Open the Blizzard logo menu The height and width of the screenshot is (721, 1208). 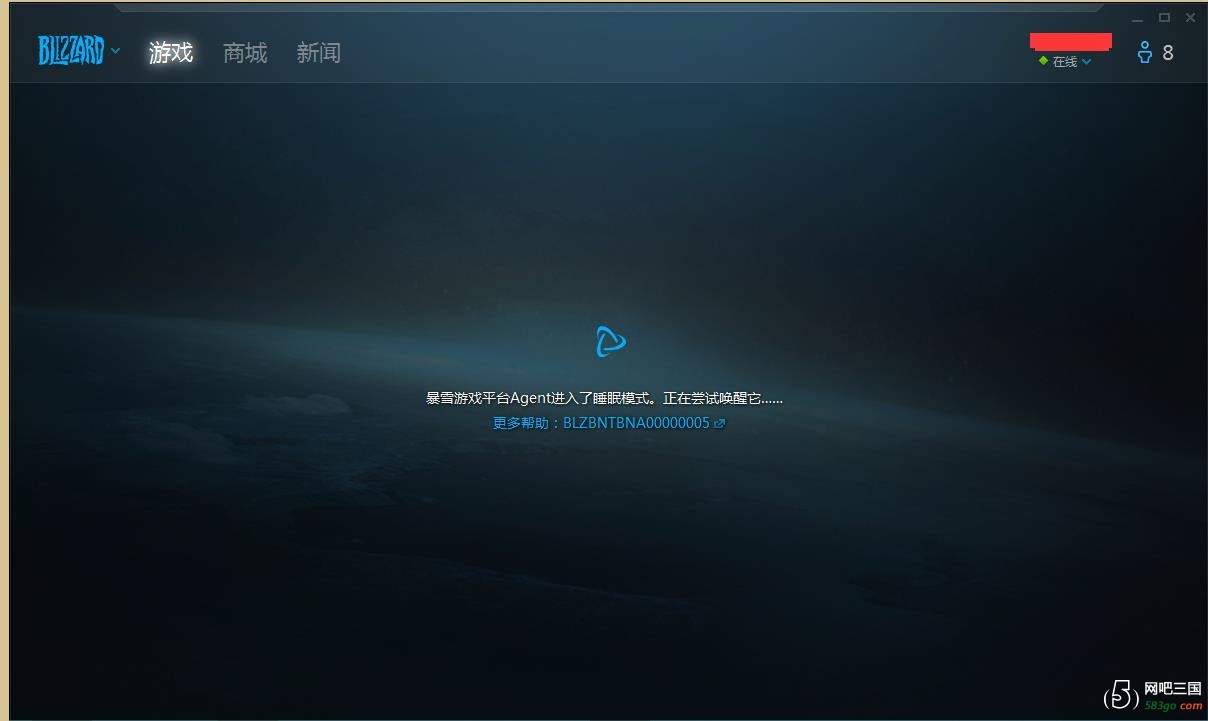(78, 51)
